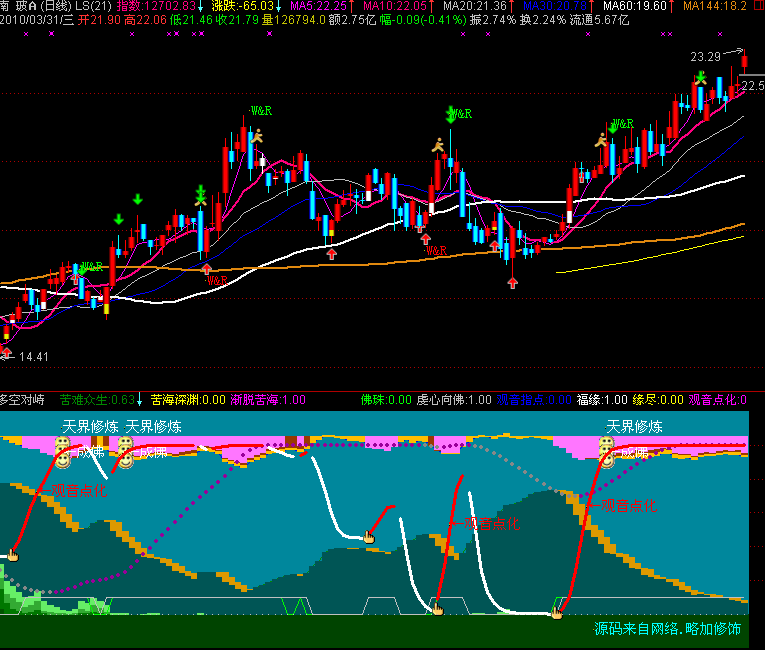This screenshot has width=765, height=650.
Task: Click the rightmost green W&R label
Action: point(623,124)
